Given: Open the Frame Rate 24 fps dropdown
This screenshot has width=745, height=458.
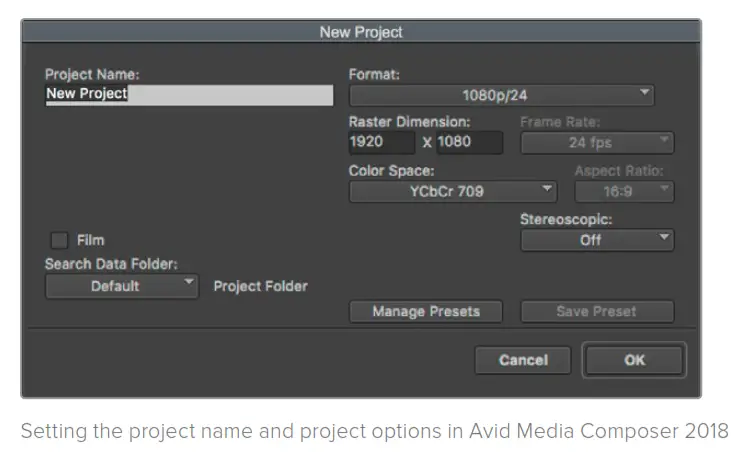Looking at the screenshot, I should (x=597, y=143).
